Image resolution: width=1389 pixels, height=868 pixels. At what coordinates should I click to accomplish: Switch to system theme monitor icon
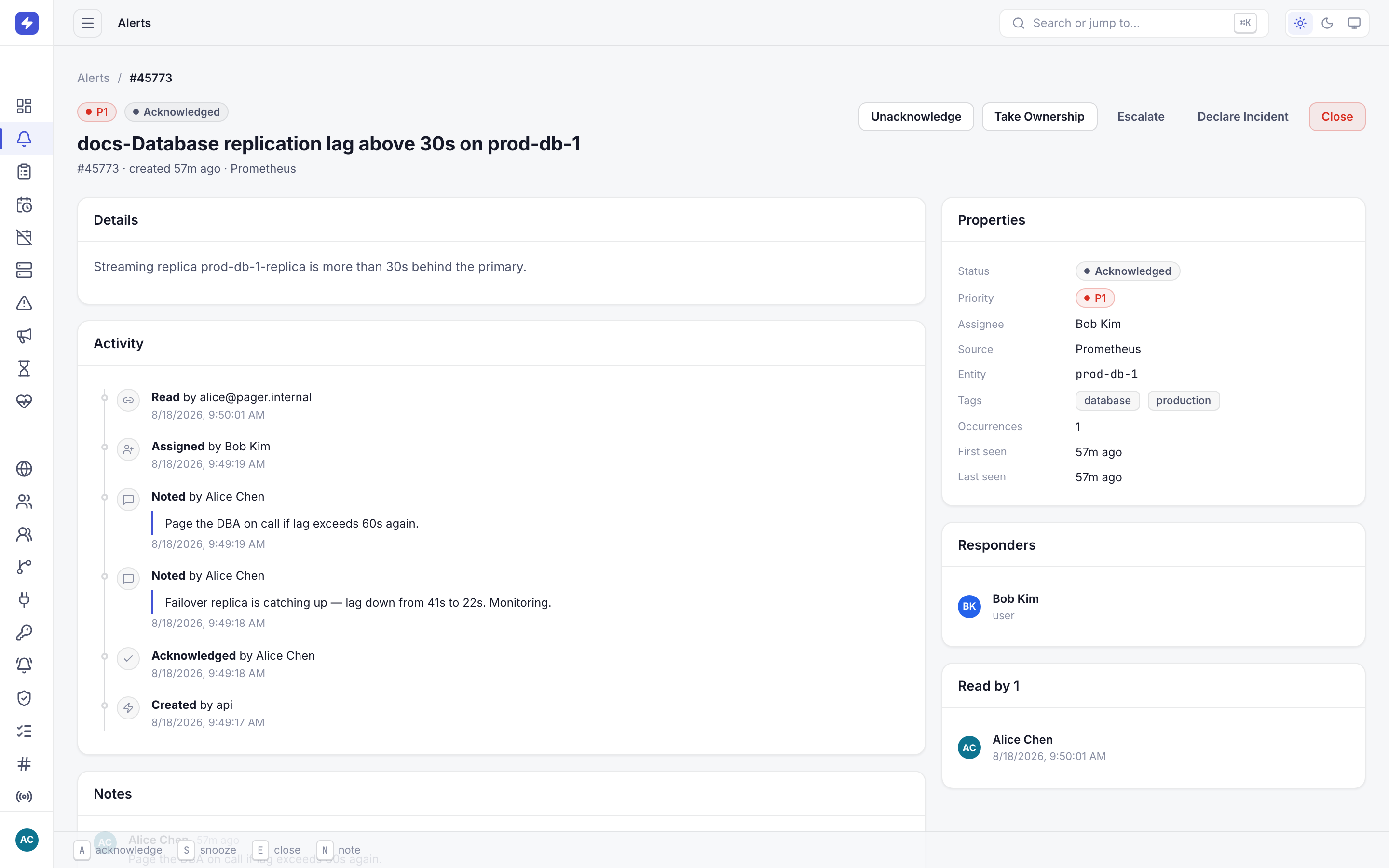tap(1354, 23)
